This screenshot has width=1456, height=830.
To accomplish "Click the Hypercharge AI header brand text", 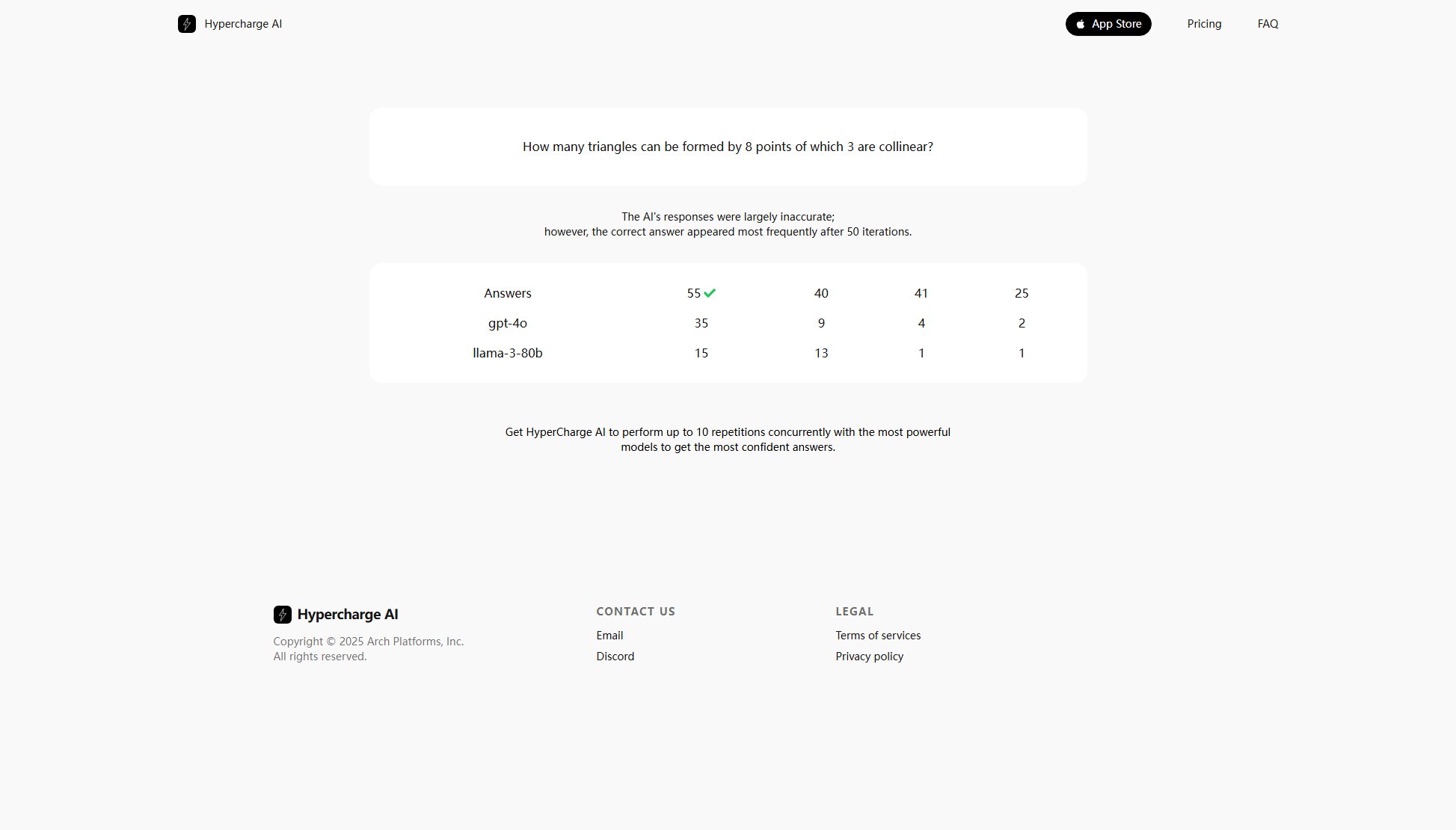I will [243, 24].
